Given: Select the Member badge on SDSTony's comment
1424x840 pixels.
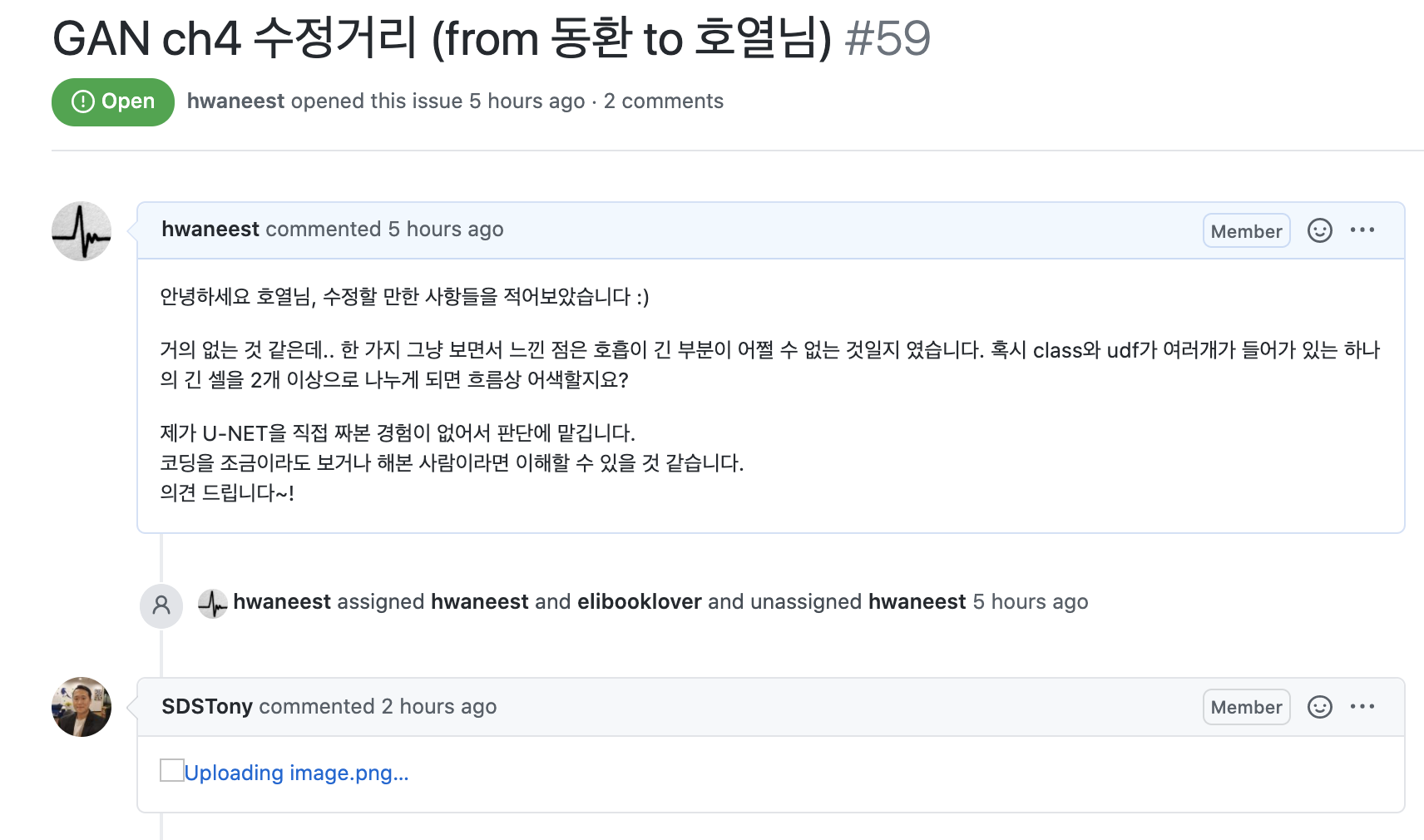Looking at the screenshot, I should (1246, 707).
